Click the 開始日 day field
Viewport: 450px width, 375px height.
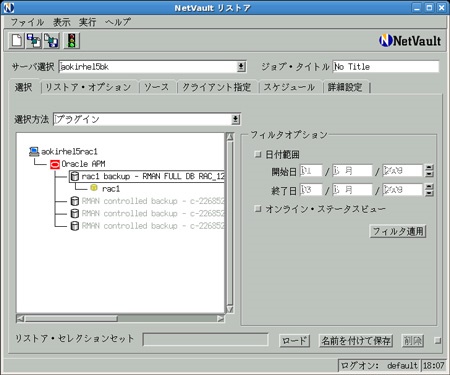click(311, 171)
